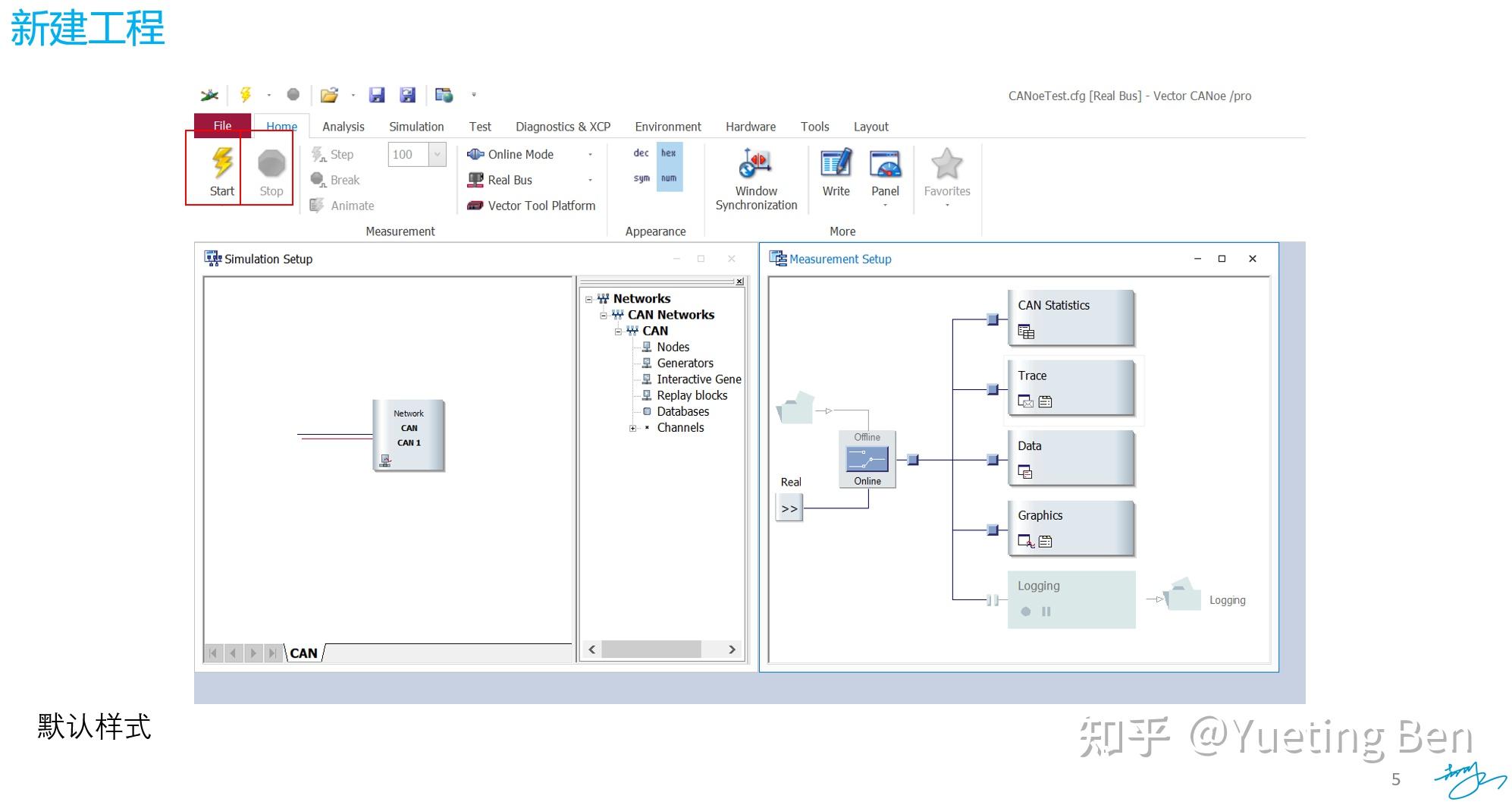Image resolution: width=1512 pixels, height=805 pixels.
Task: Click the Break button in Measurement group
Action: click(x=334, y=181)
